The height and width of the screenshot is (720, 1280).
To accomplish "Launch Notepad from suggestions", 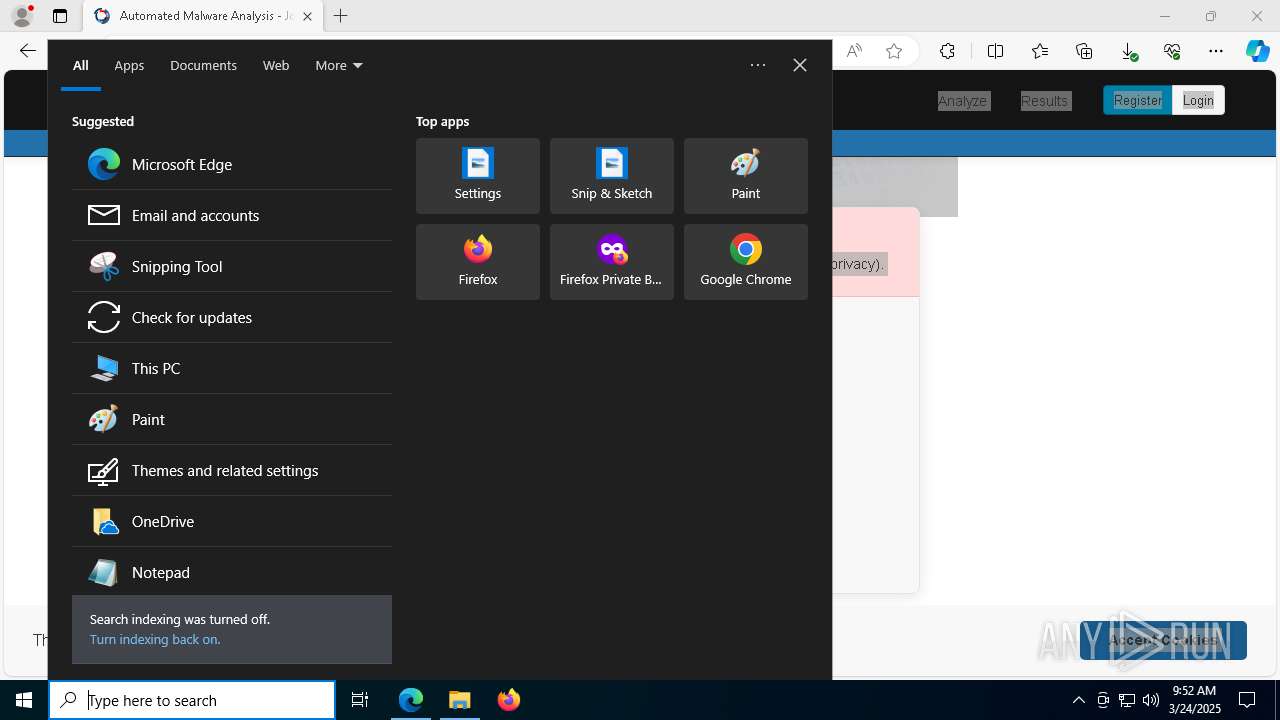I will click(x=232, y=572).
